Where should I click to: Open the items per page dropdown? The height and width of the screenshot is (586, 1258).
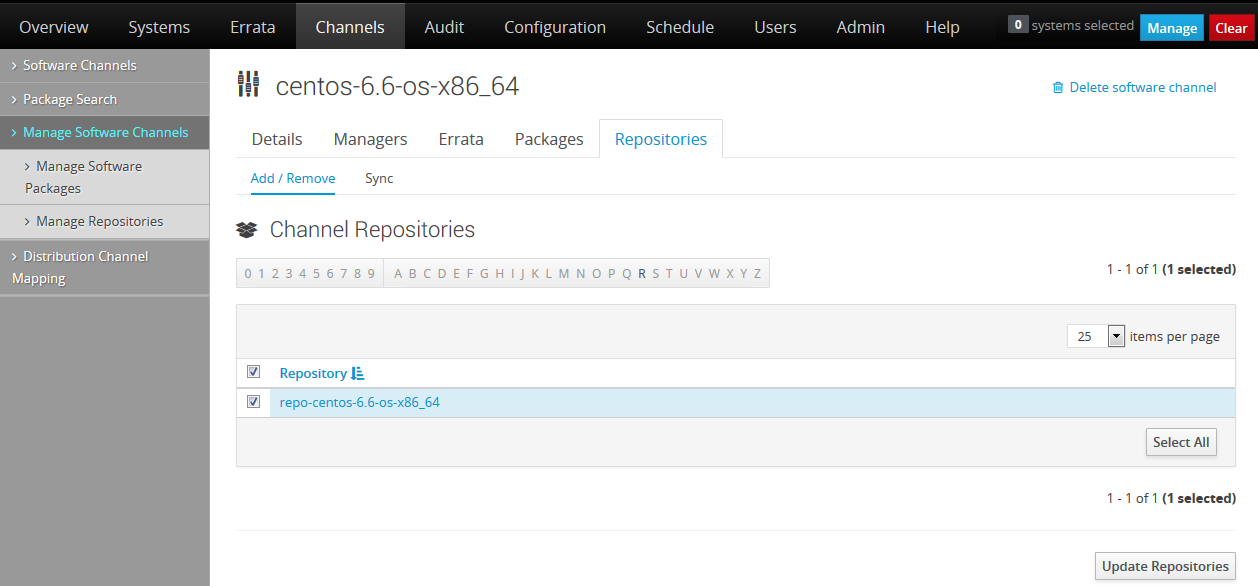[1096, 336]
